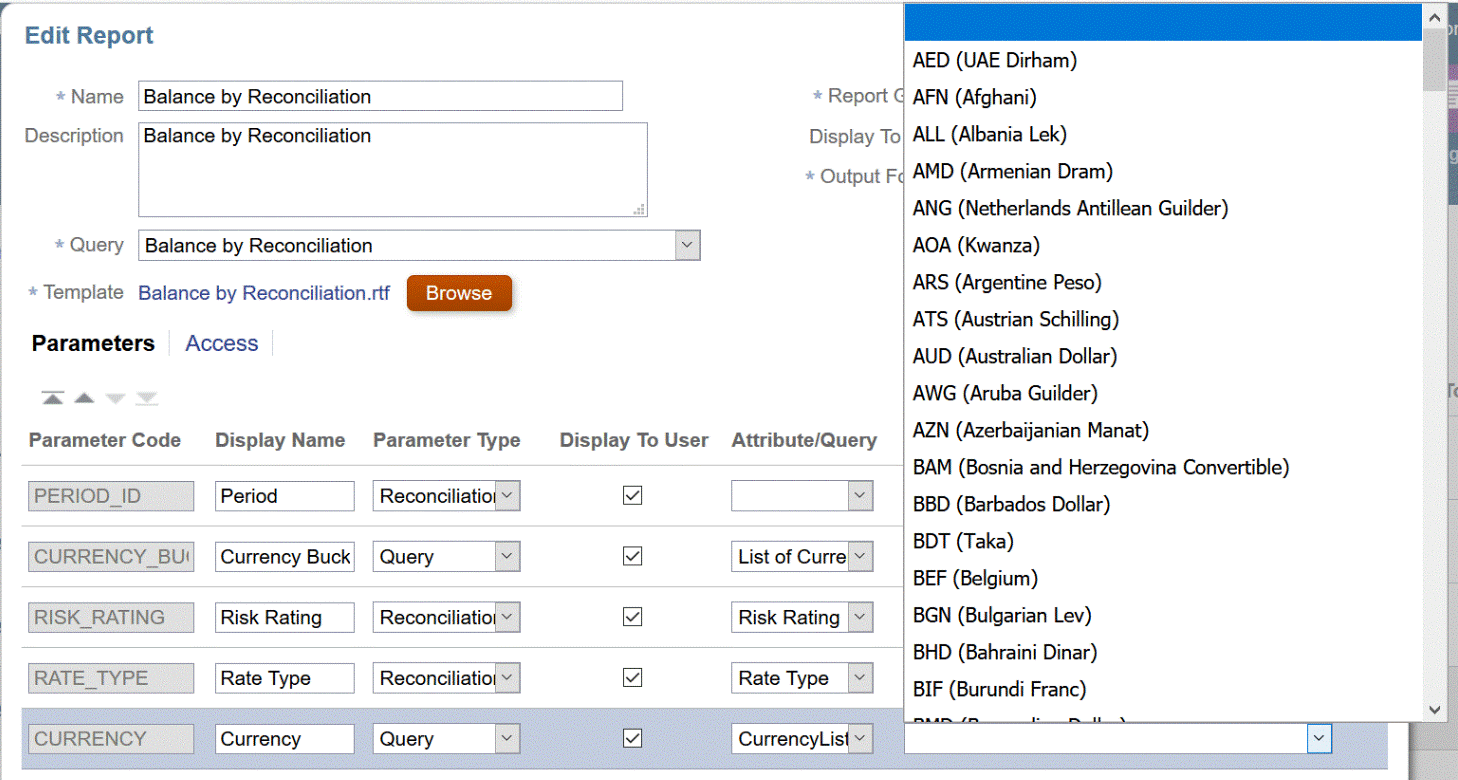
Task: Click inside the Name input field
Action: pos(380,96)
